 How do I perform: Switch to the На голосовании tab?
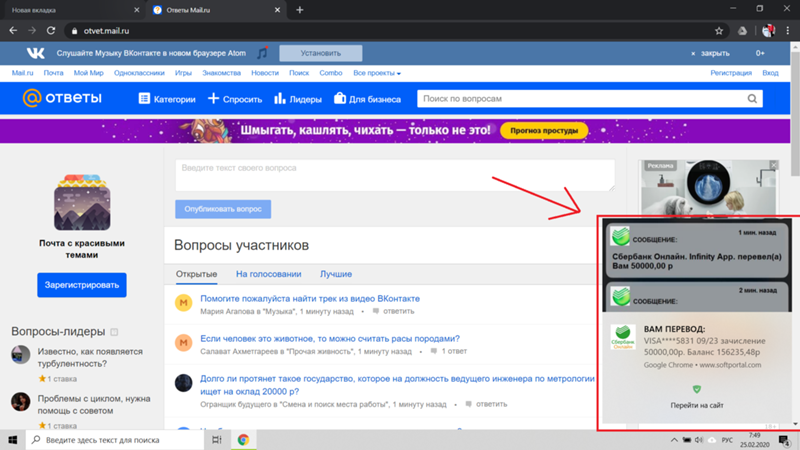point(268,274)
